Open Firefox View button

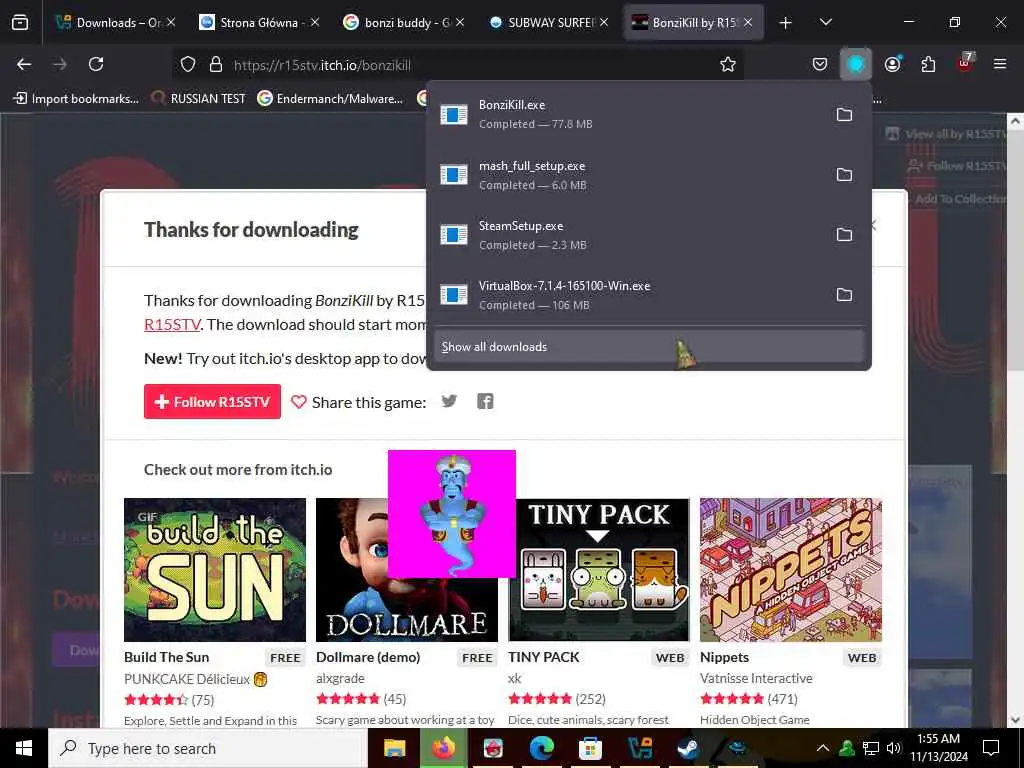(20, 22)
